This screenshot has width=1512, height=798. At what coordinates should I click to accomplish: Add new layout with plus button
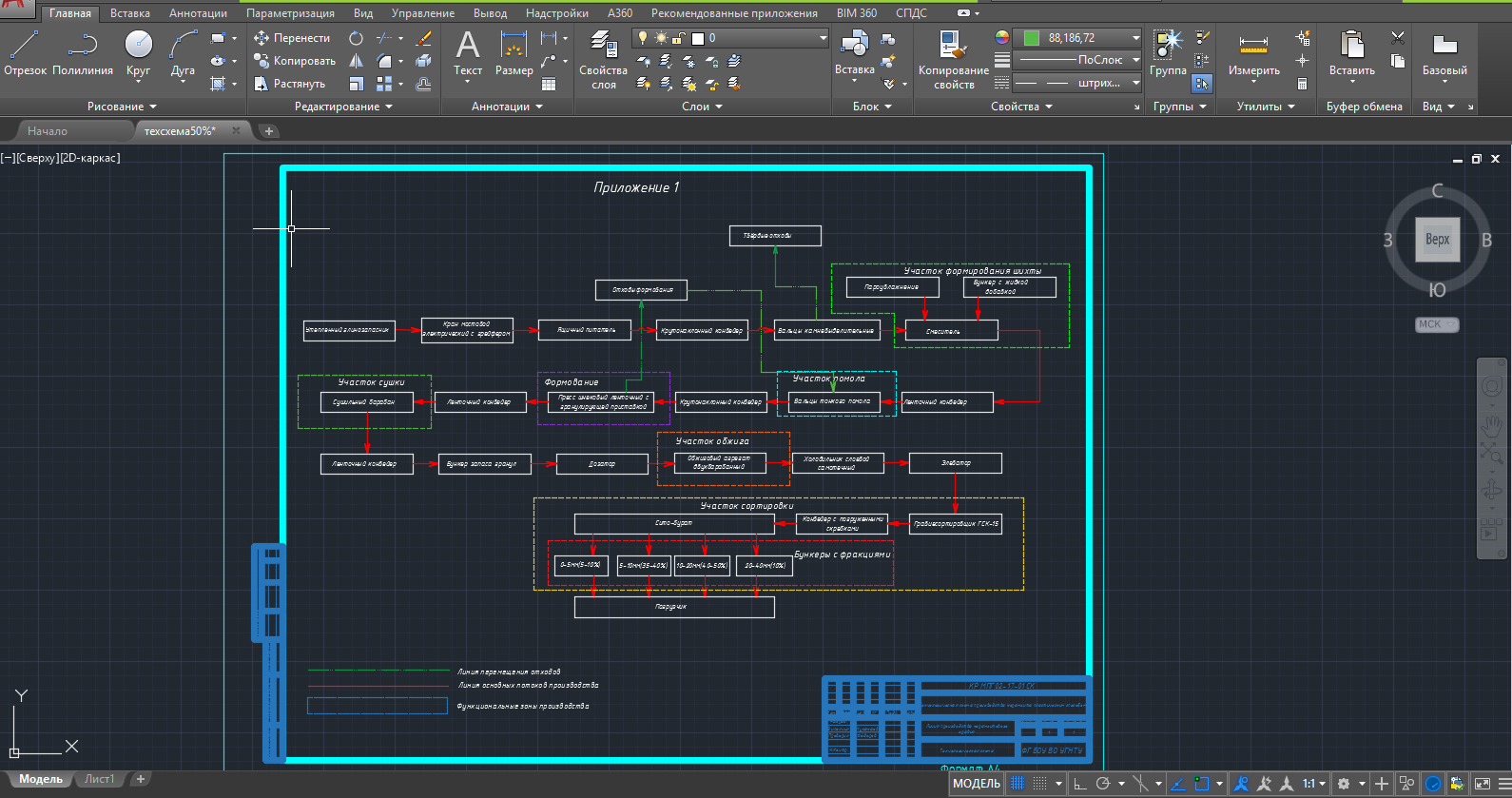(140, 779)
